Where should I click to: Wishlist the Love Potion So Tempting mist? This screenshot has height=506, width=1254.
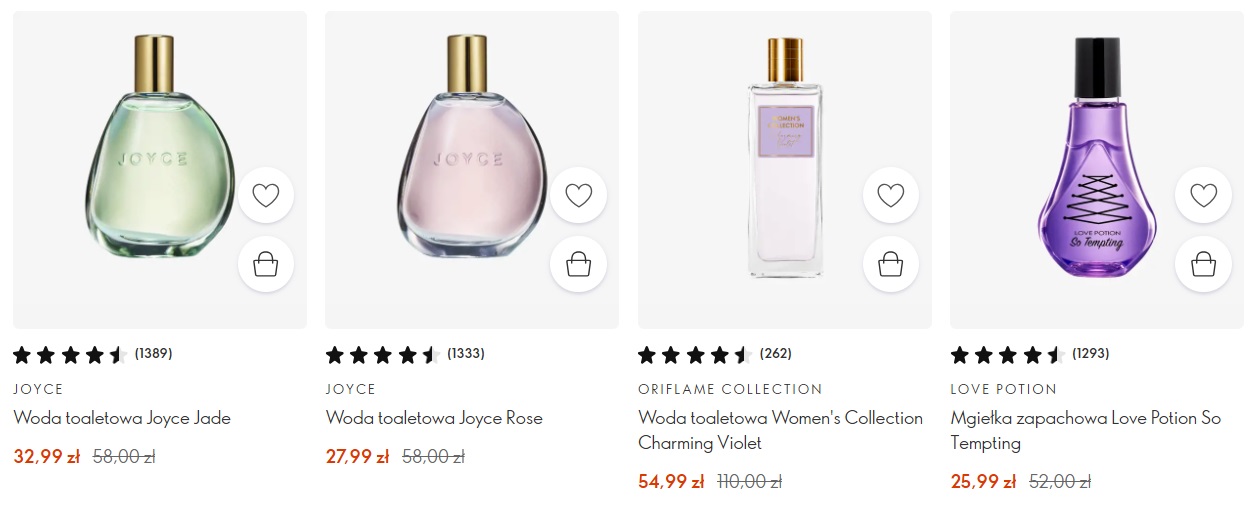point(1204,195)
